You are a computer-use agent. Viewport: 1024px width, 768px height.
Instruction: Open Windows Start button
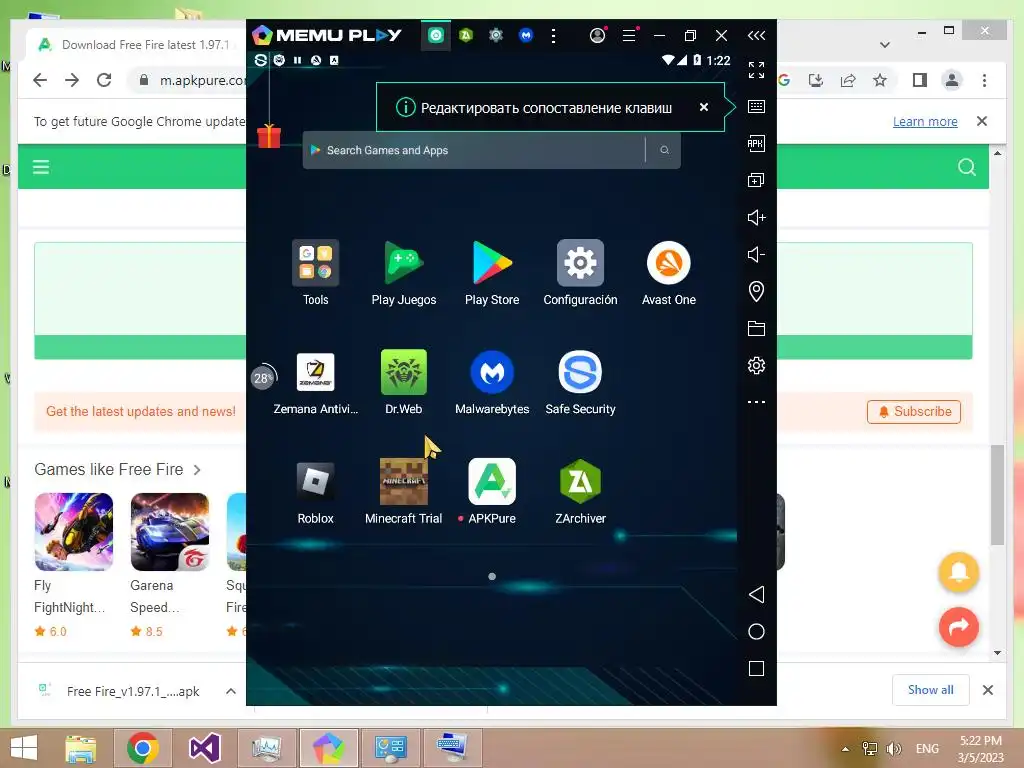click(x=24, y=748)
